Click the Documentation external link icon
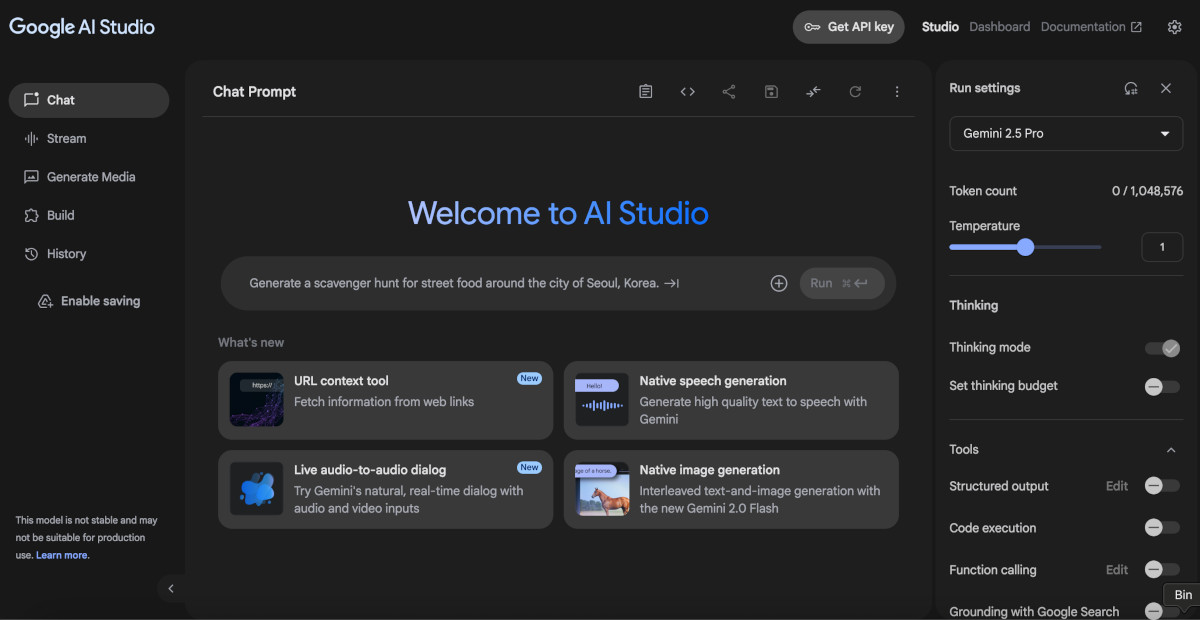 1136,27
